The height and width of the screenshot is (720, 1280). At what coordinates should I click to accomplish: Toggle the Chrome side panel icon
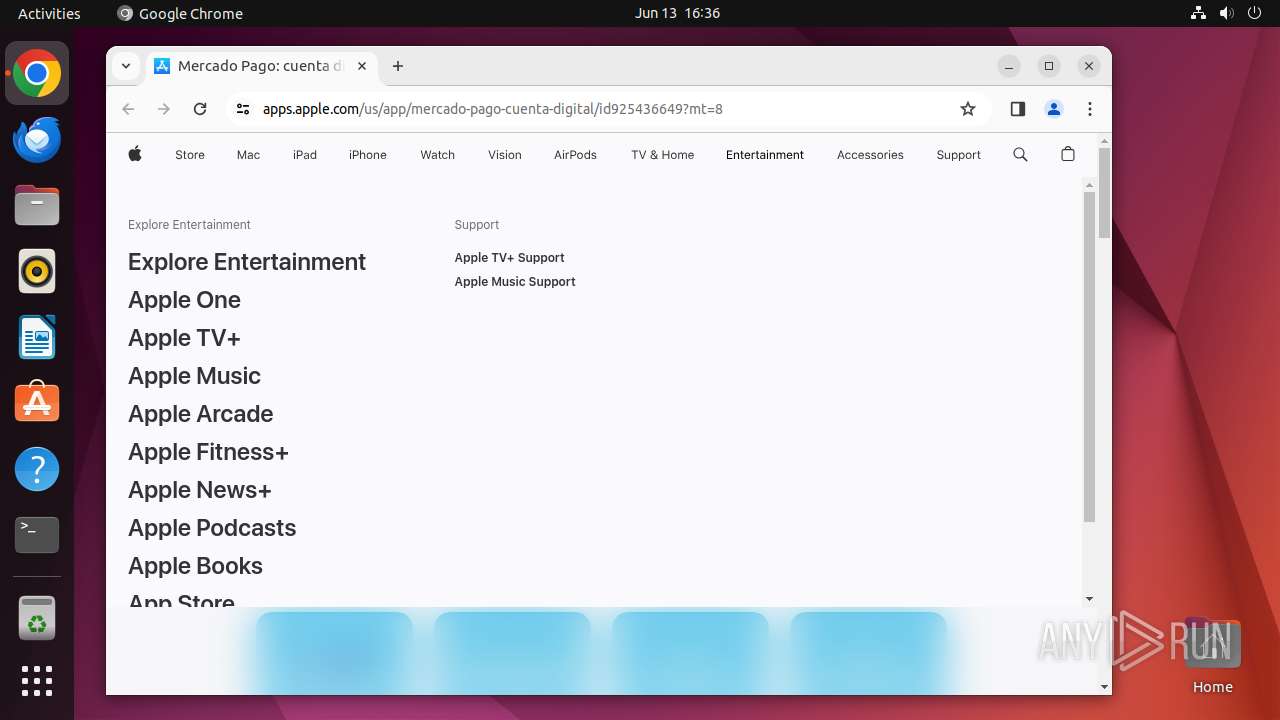(1018, 109)
